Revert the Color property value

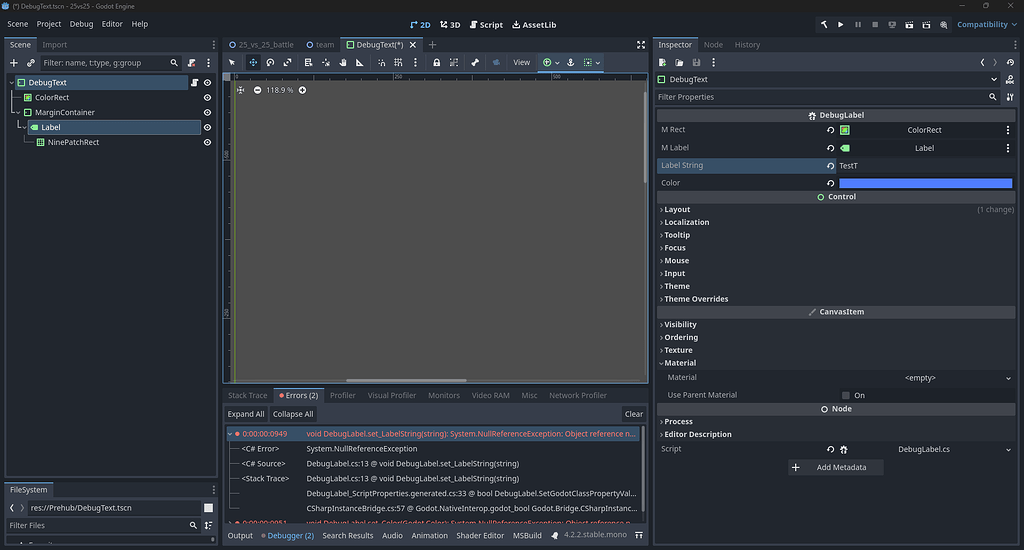pos(831,184)
